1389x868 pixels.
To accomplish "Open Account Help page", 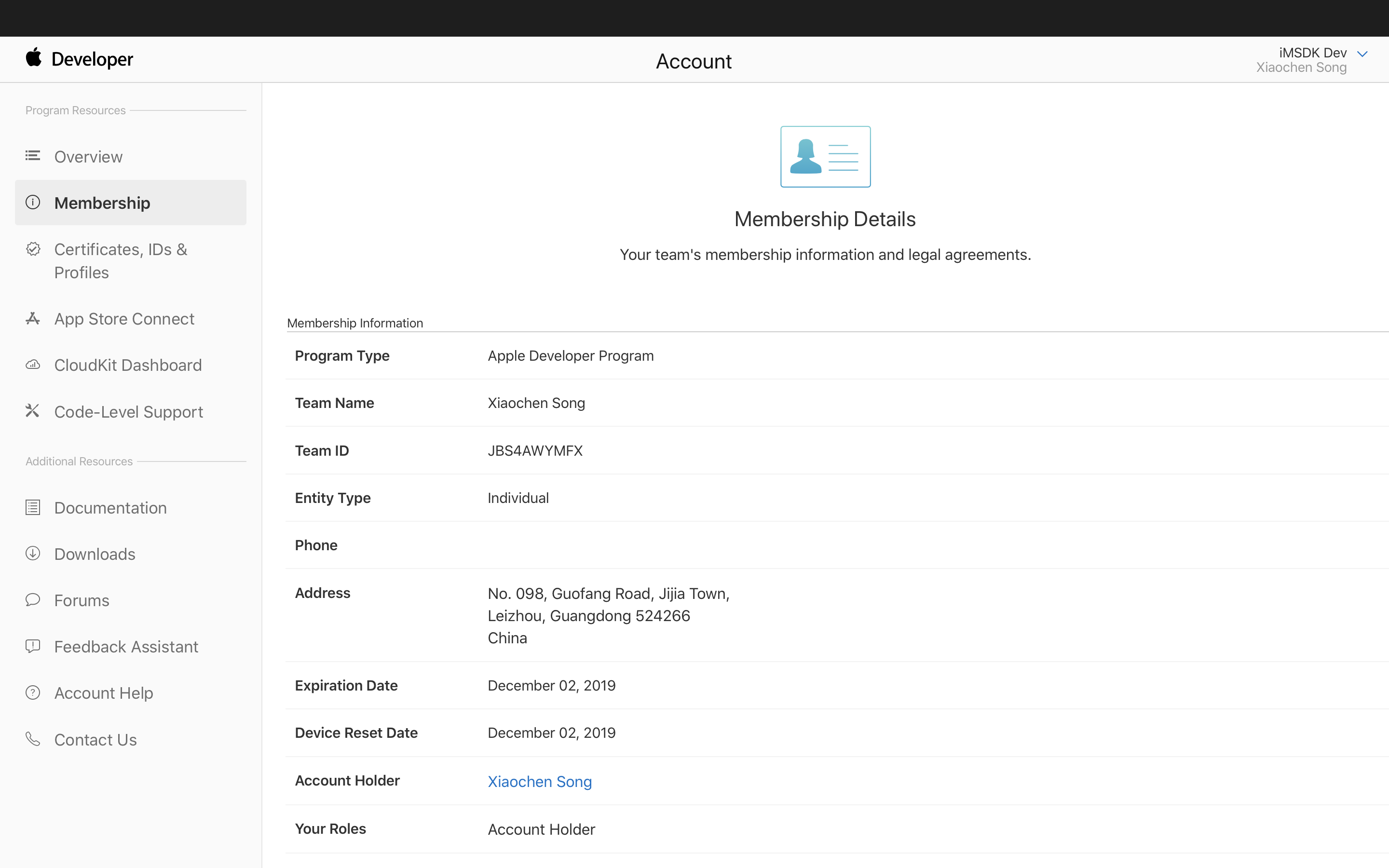I will 103,693.
